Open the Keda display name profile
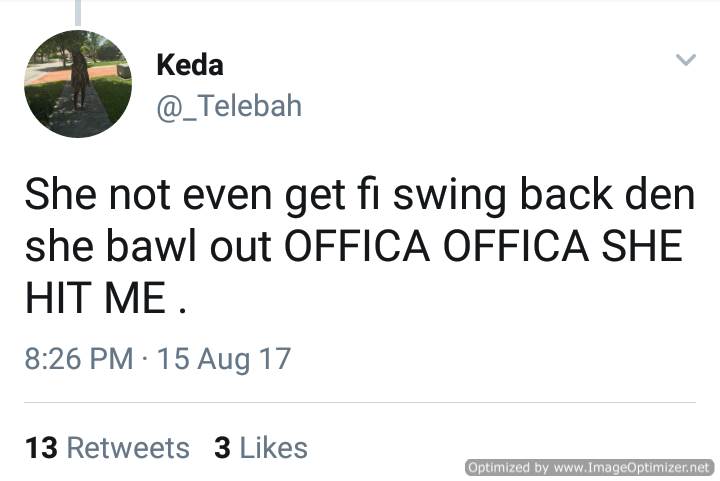720x481 pixels. click(190, 65)
